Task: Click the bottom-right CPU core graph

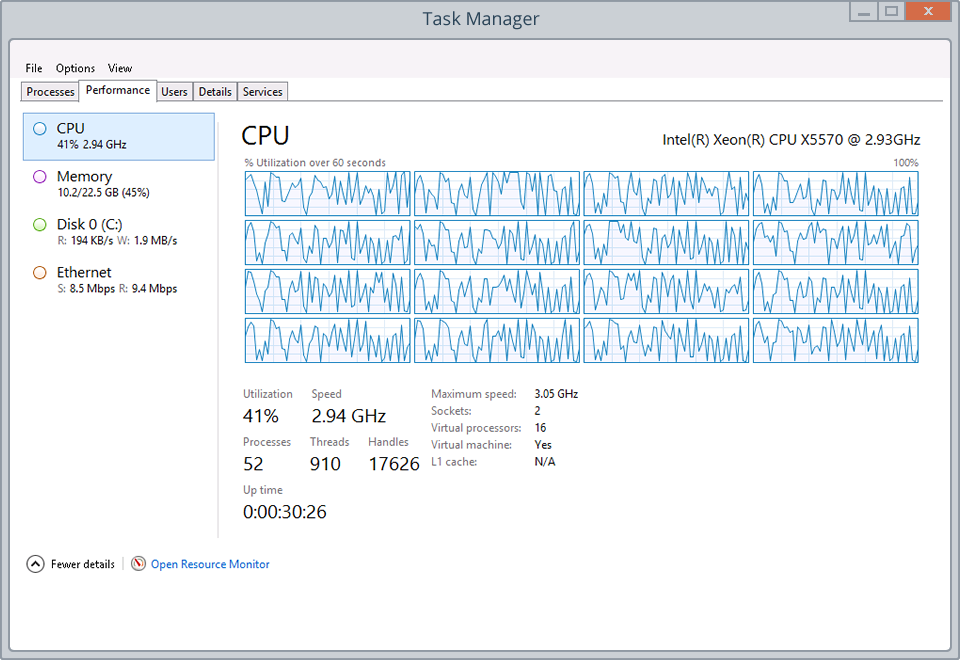Action: tap(835, 340)
